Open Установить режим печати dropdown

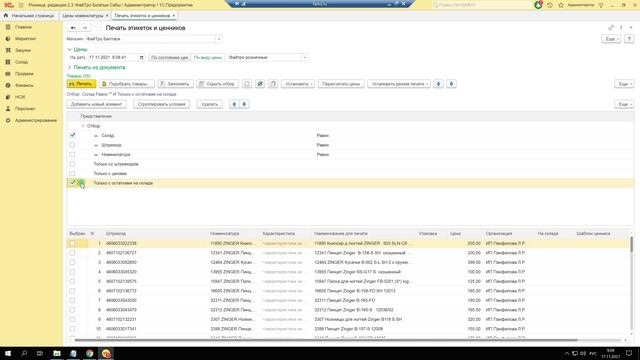(x=399, y=84)
